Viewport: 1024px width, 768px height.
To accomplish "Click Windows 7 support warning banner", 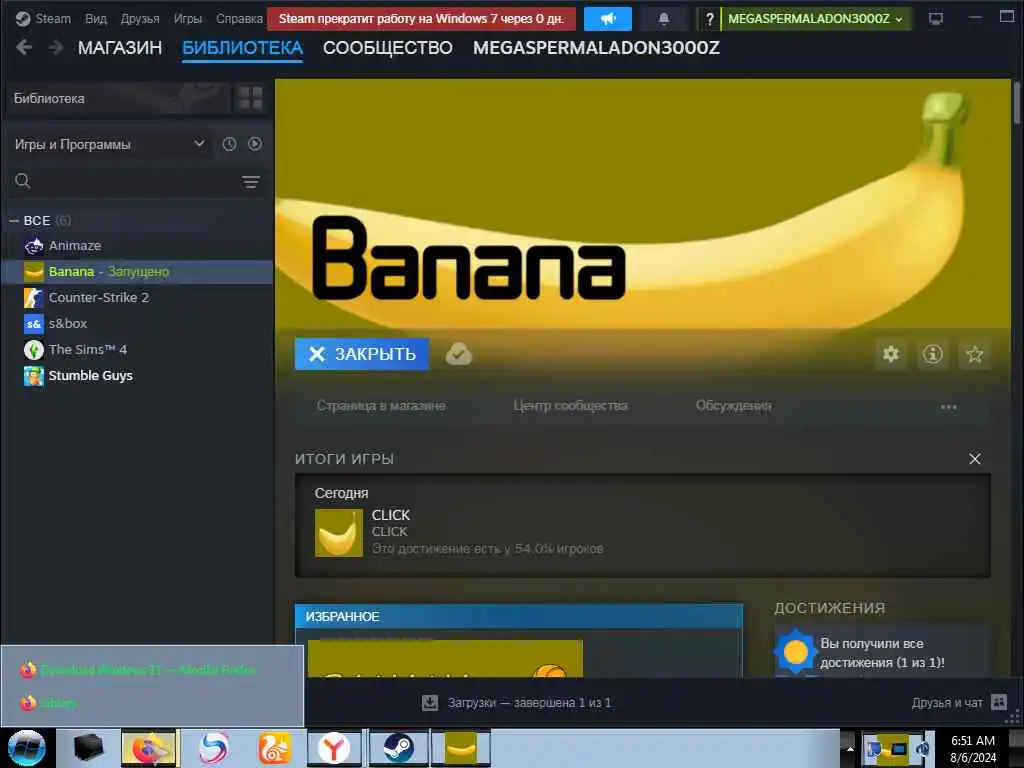I will (x=421, y=19).
